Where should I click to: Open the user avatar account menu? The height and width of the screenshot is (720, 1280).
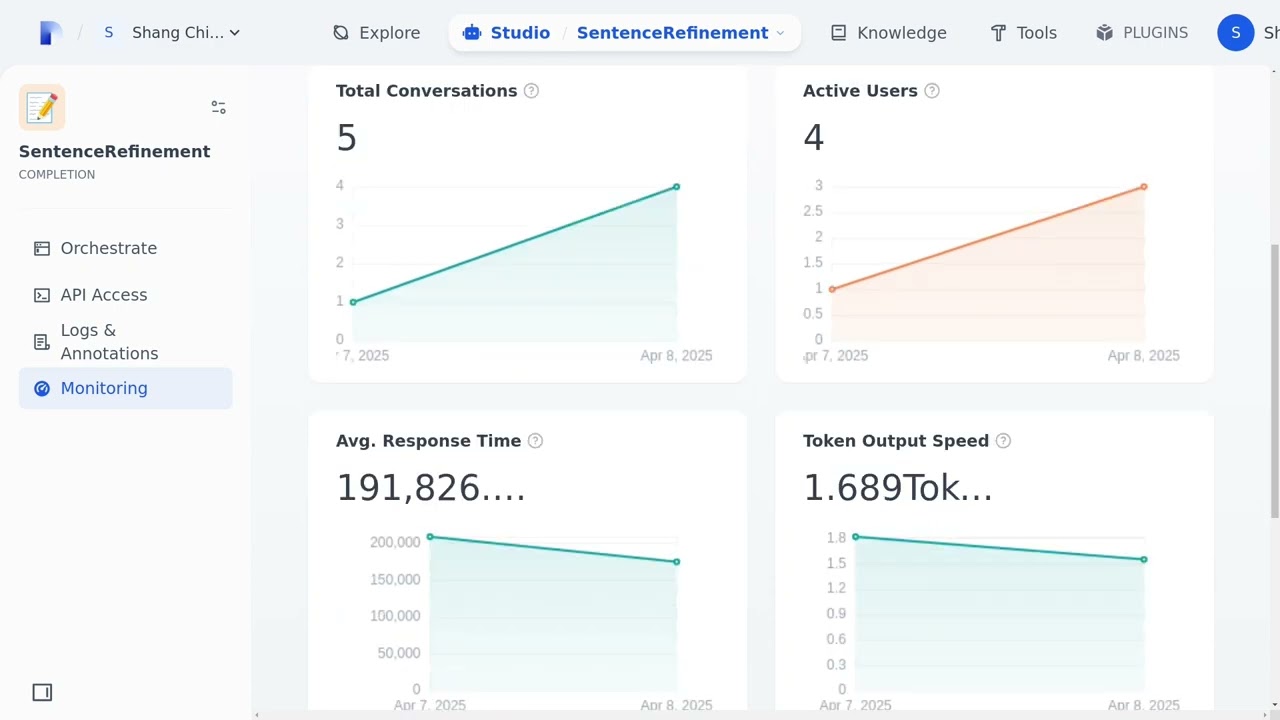(1235, 33)
